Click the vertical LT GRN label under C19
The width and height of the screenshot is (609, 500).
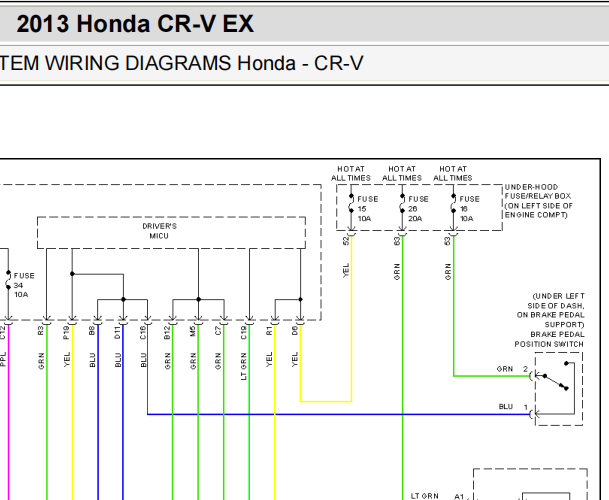[244, 366]
